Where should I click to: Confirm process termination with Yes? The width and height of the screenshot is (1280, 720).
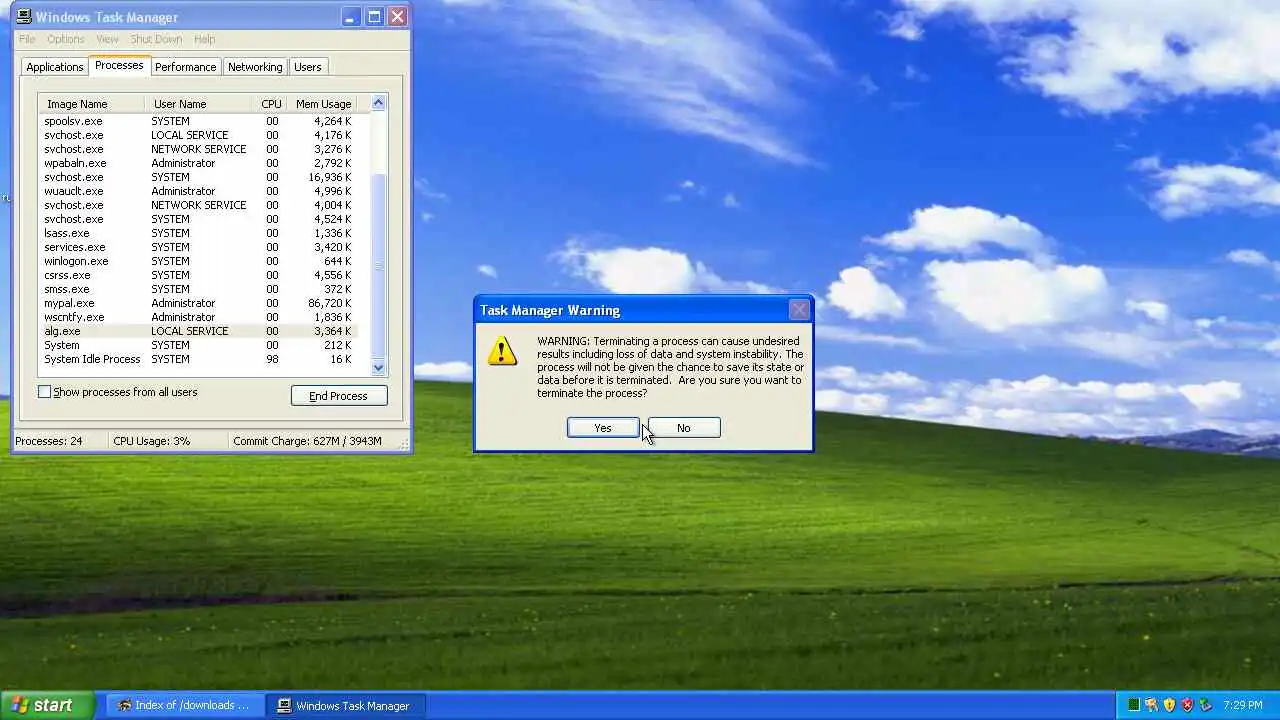point(603,428)
